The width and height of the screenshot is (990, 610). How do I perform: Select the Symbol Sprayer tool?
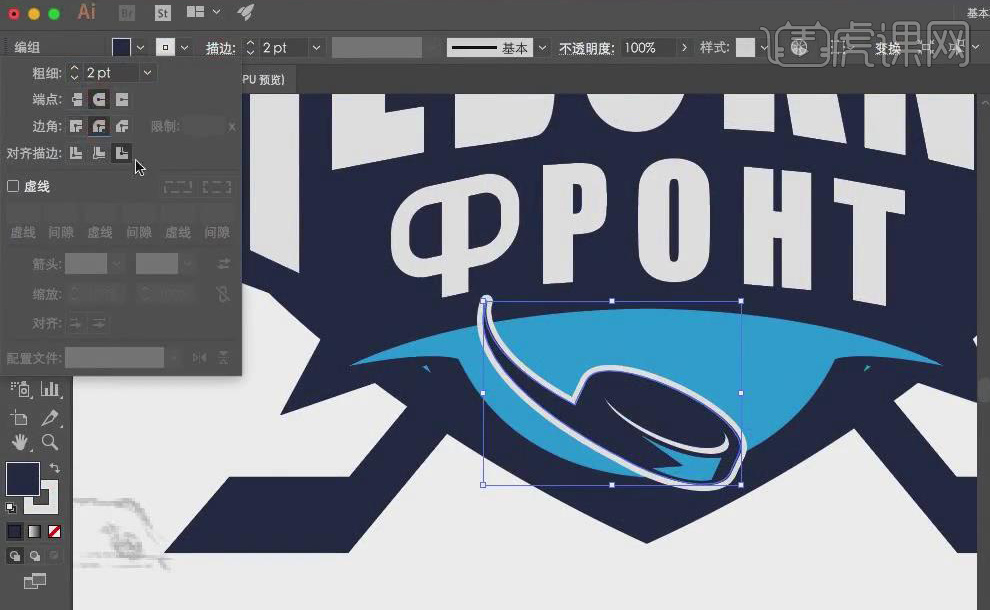point(21,389)
